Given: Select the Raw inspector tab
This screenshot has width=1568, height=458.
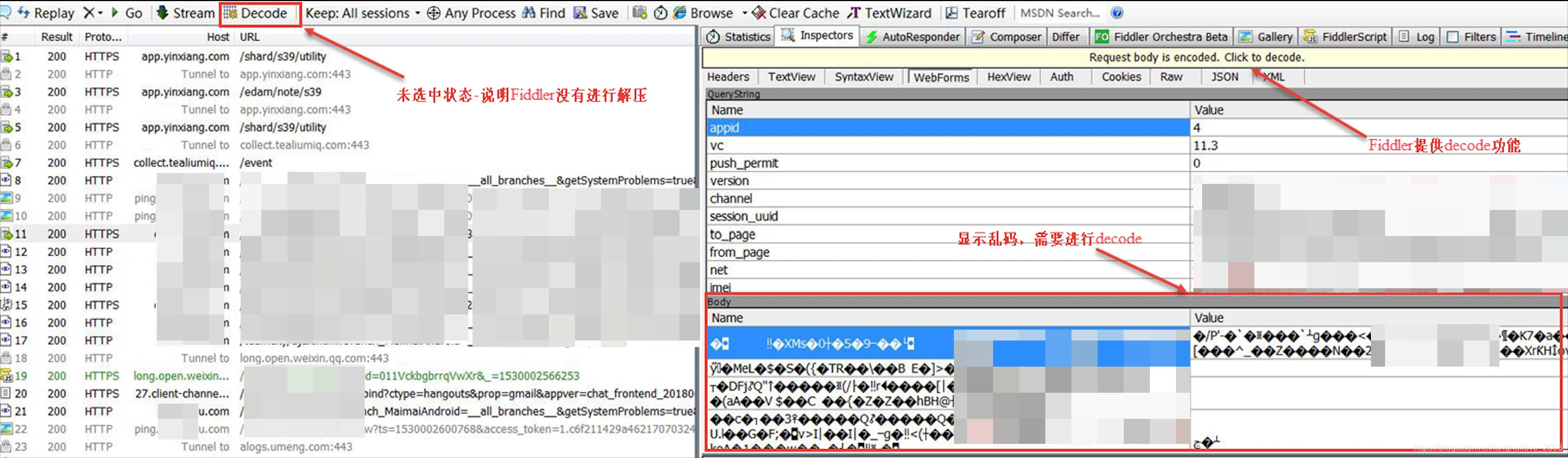Looking at the screenshot, I should [x=1171, y=77].
